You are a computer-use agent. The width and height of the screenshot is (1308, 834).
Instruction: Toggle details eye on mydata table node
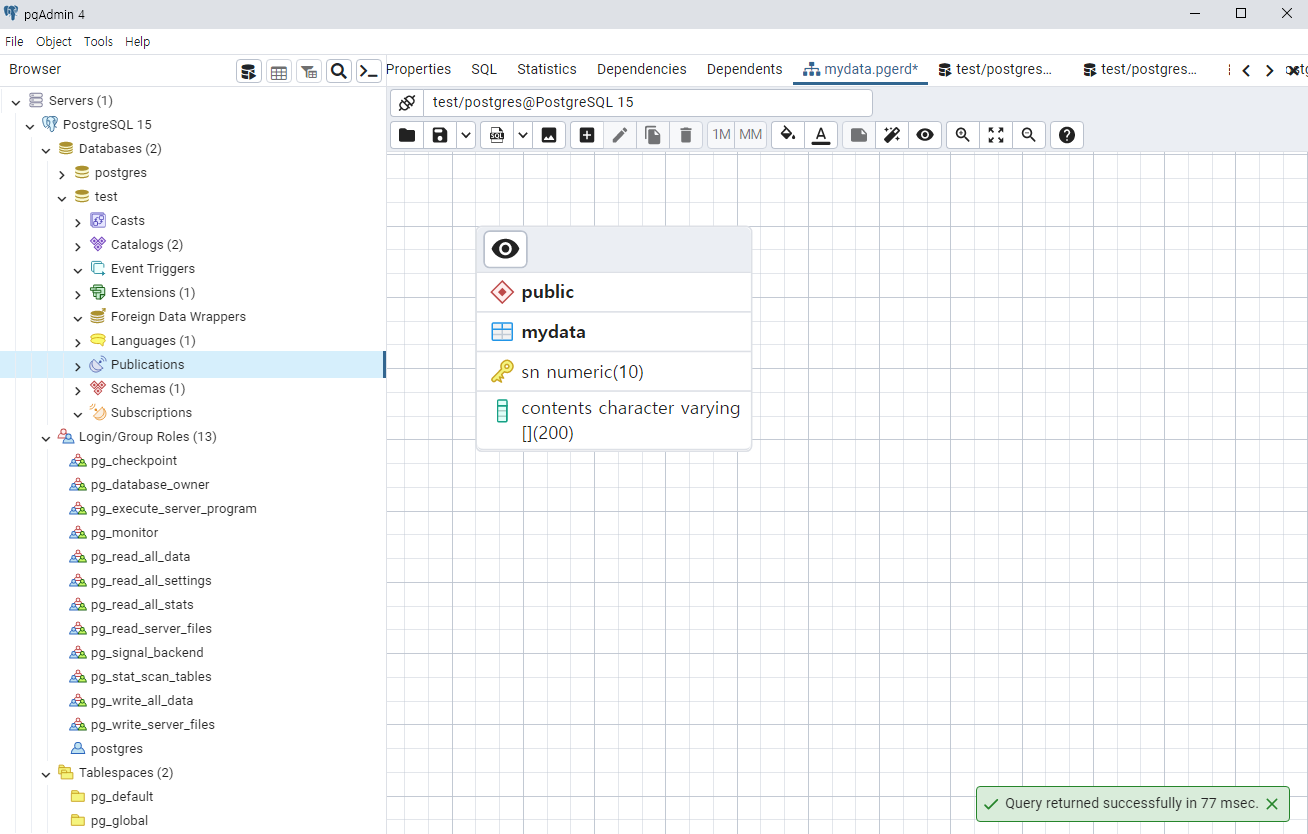[506, 249]
